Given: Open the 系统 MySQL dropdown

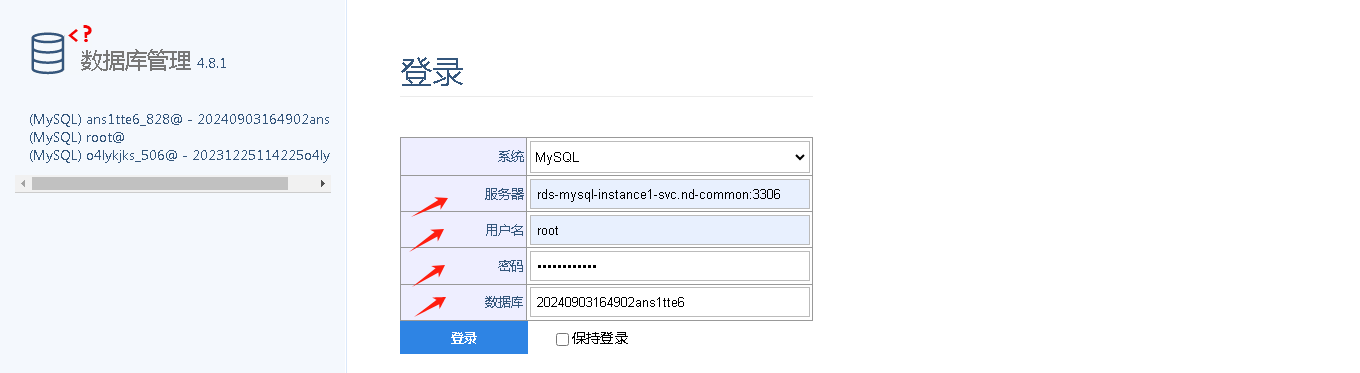Looking at the screenshot, I should (x=669, y=157).
